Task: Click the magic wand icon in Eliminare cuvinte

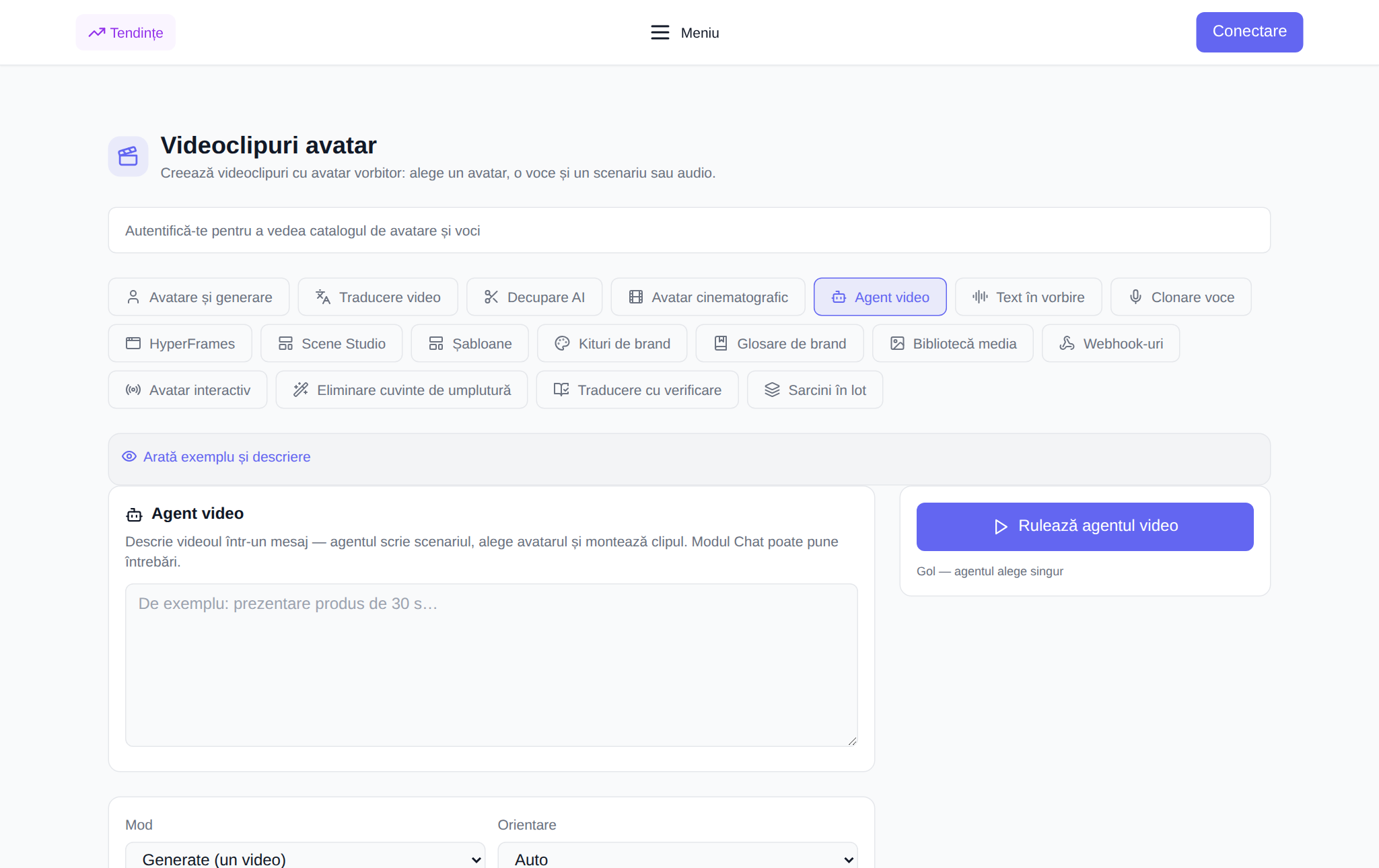Action: click(x=301, y=390)
